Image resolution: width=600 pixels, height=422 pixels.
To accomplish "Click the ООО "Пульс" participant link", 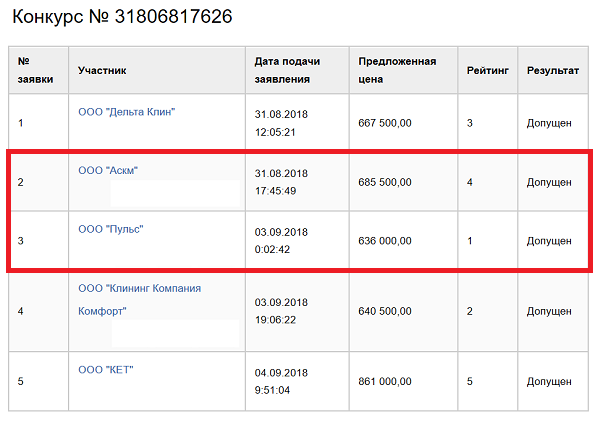I will pyautogui.click(x=111, y=229).
